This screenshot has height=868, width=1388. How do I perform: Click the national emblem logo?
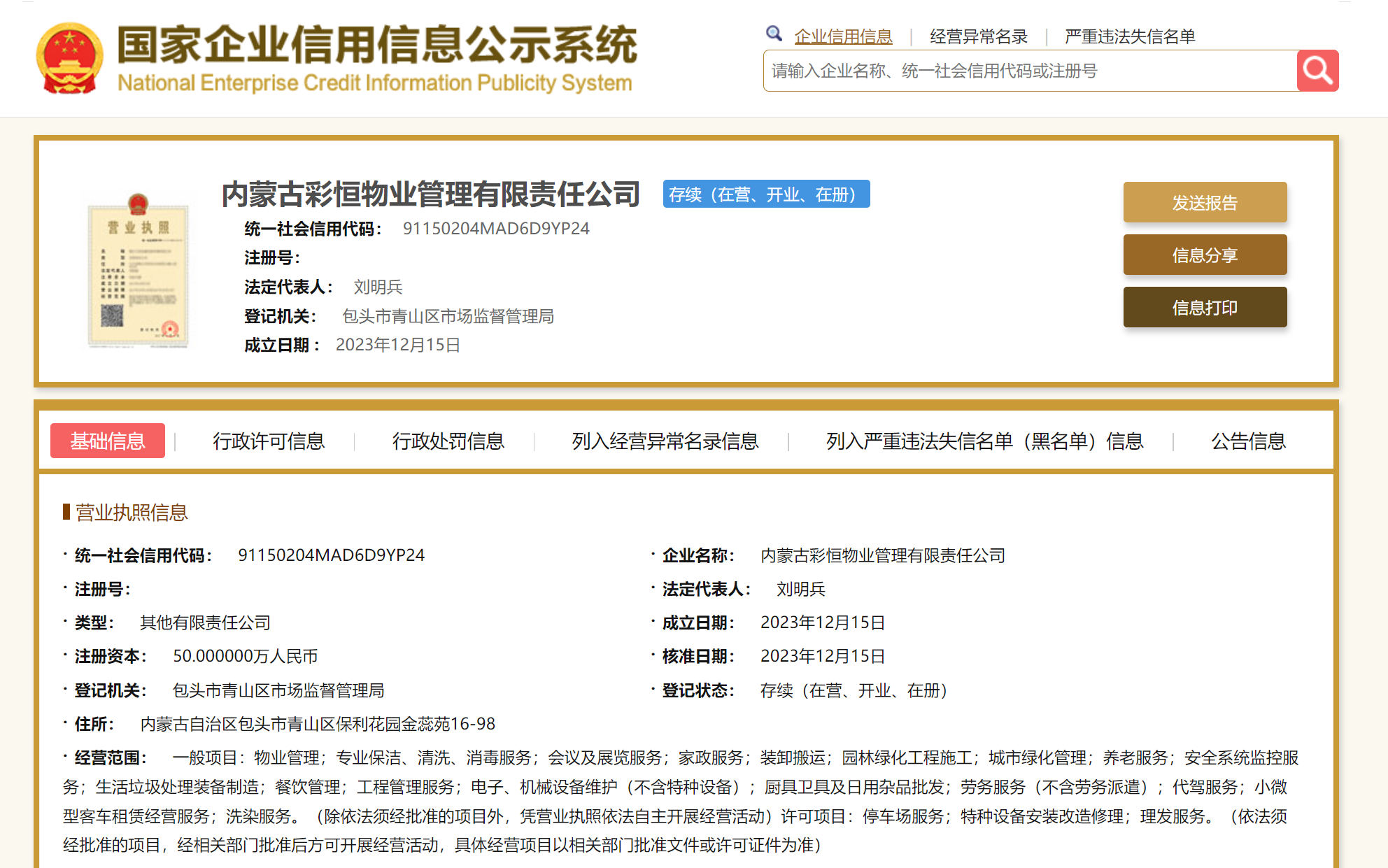69,58
